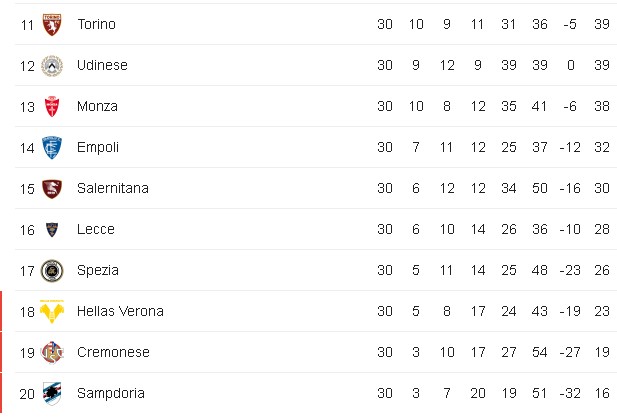Select the Lecce team name

point(96,229)
